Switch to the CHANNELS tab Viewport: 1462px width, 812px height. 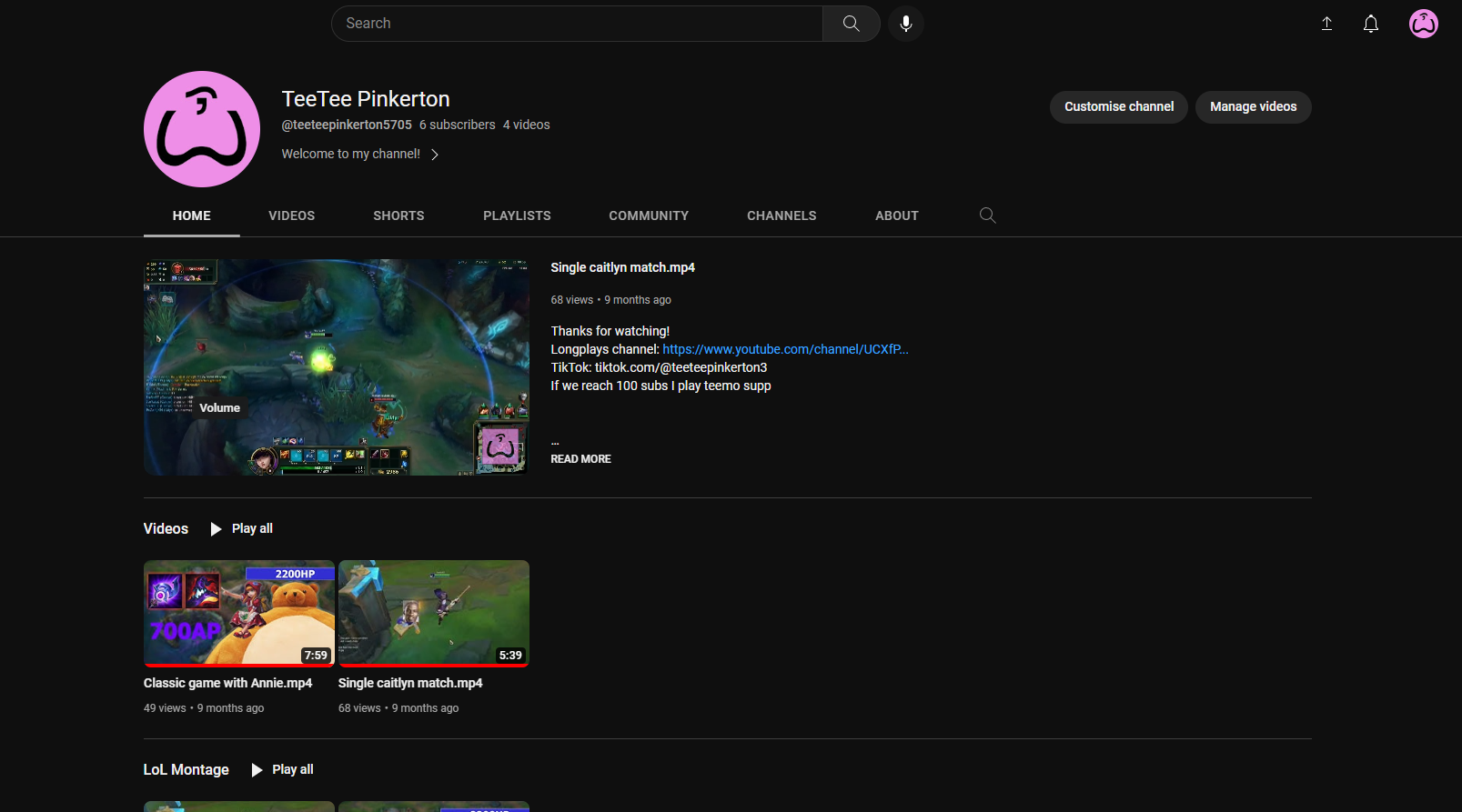coord(781,216)
